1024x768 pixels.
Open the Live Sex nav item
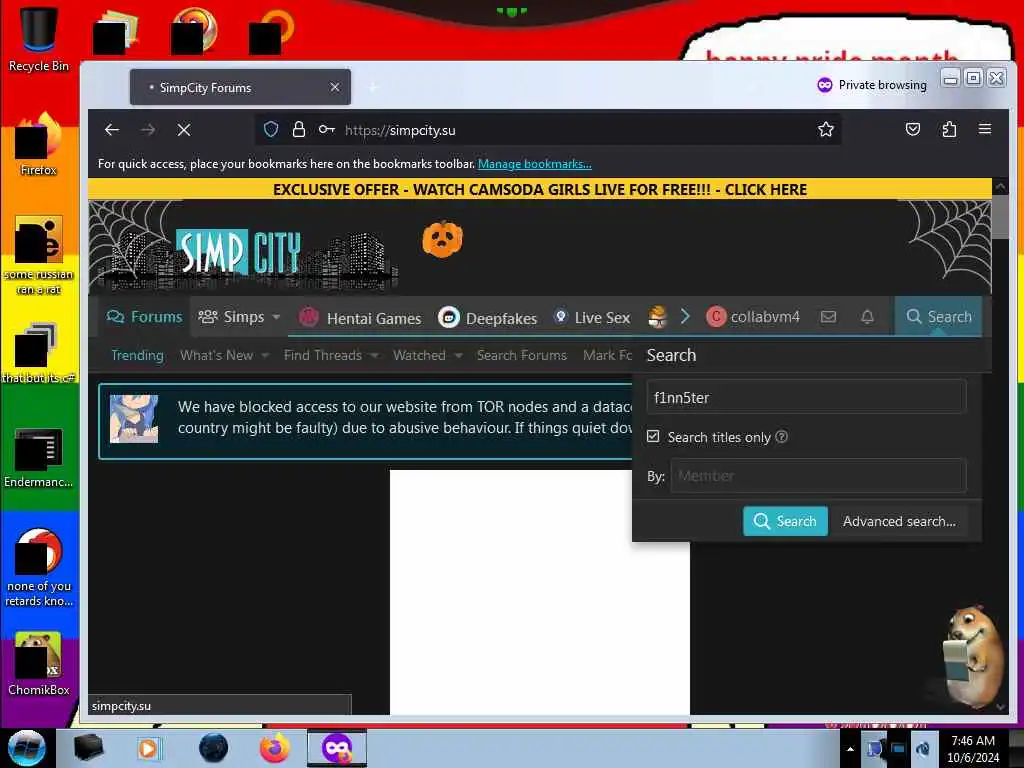(592, 318)
